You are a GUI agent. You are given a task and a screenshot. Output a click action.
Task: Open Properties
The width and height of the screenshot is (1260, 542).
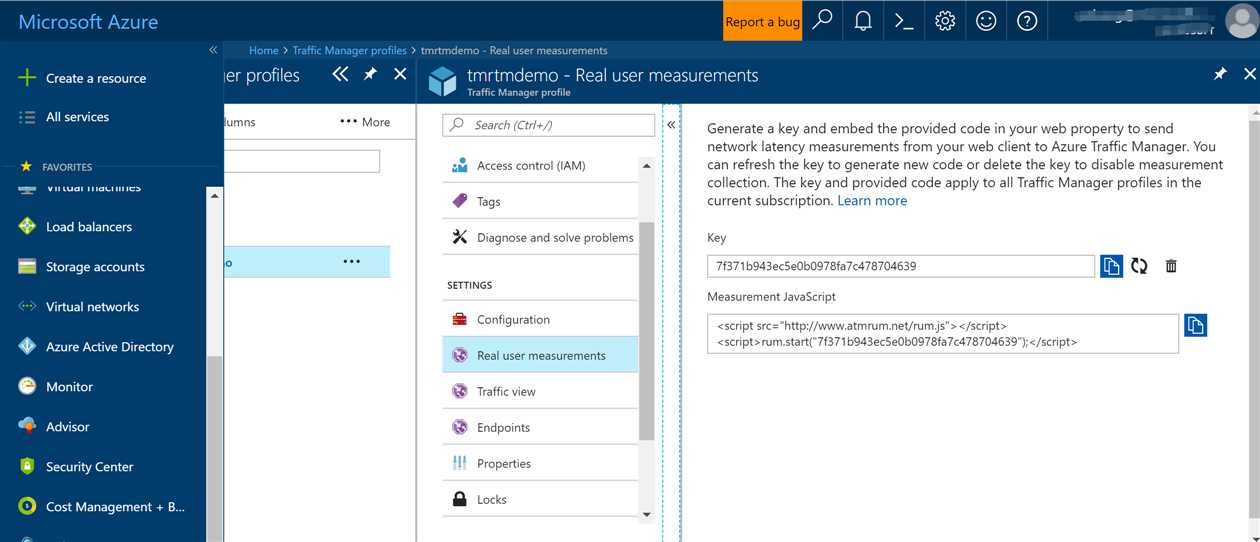[540, 464]
